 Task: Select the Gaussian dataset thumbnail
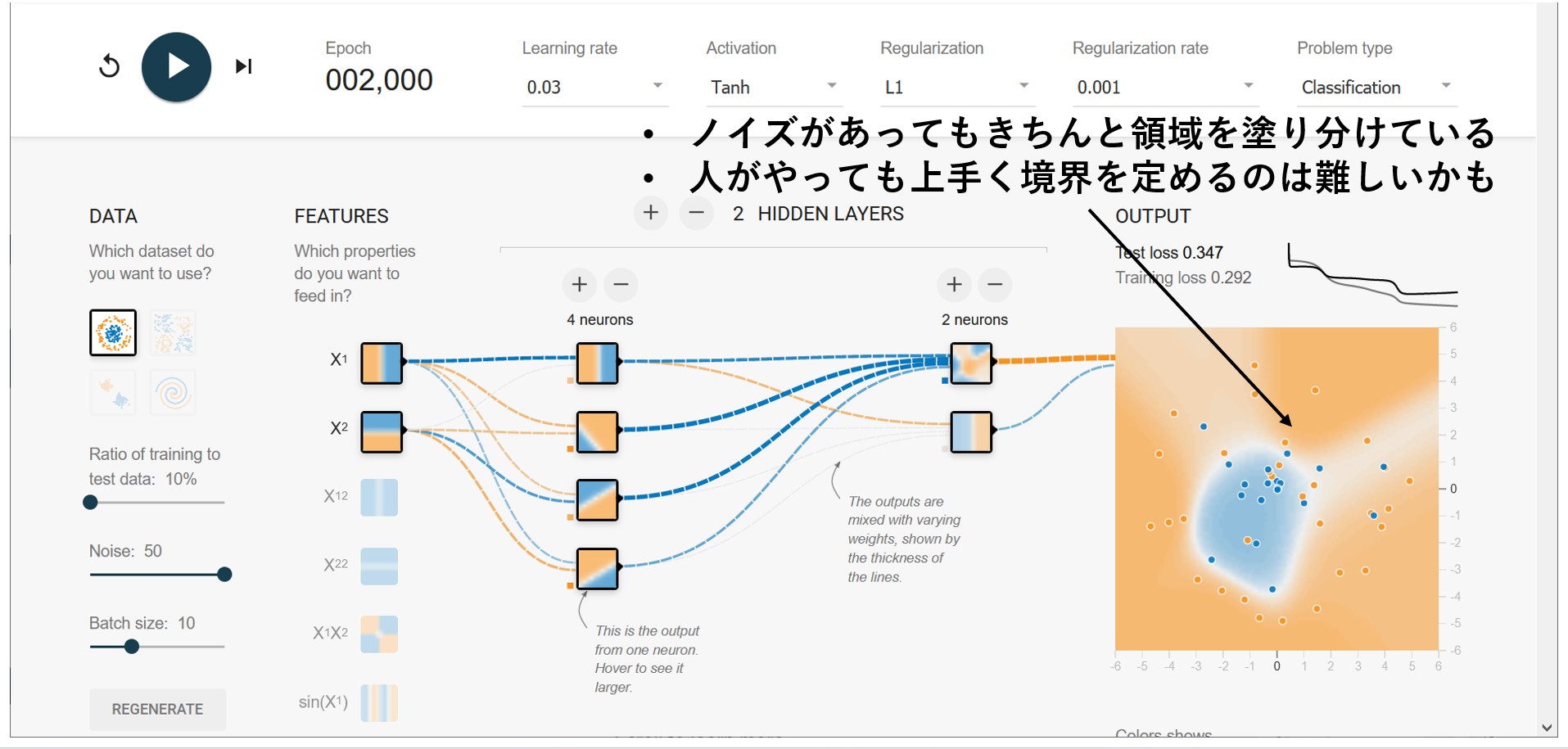click(112, 392)
